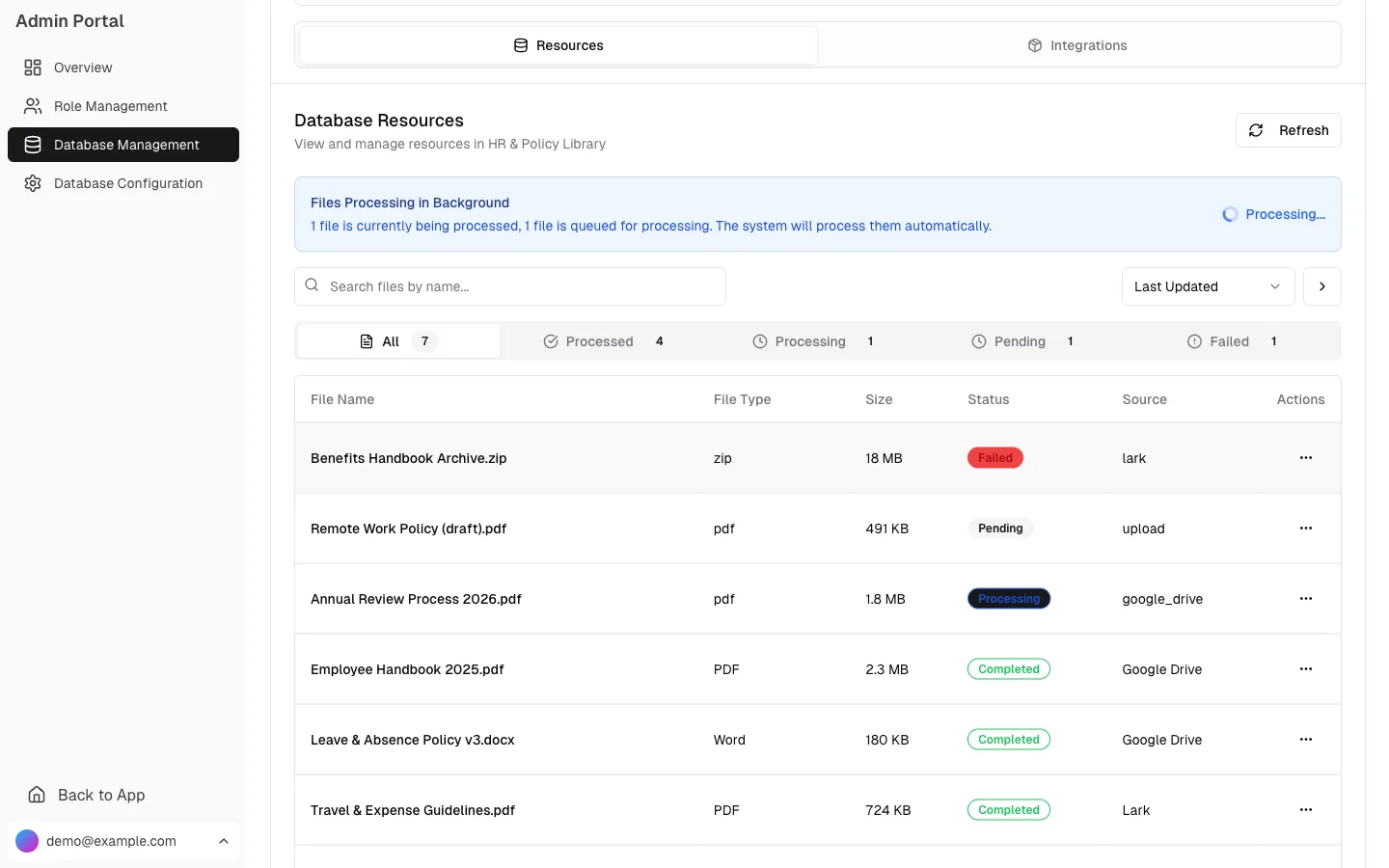Image resolution: width=1389 pixels, height=868 pixels.
Task: Focus the Search files by name field
Action: pos(510,286)
